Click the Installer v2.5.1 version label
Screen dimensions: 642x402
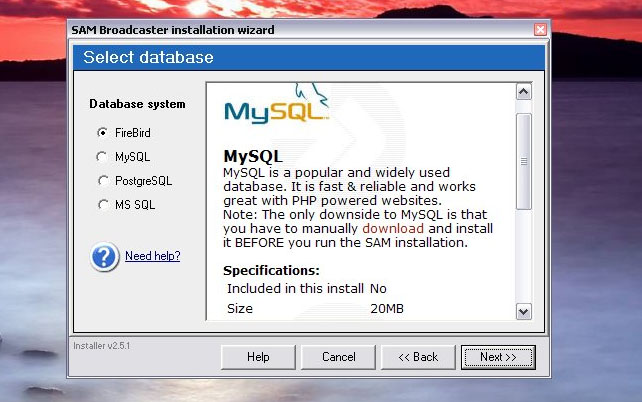102,346
